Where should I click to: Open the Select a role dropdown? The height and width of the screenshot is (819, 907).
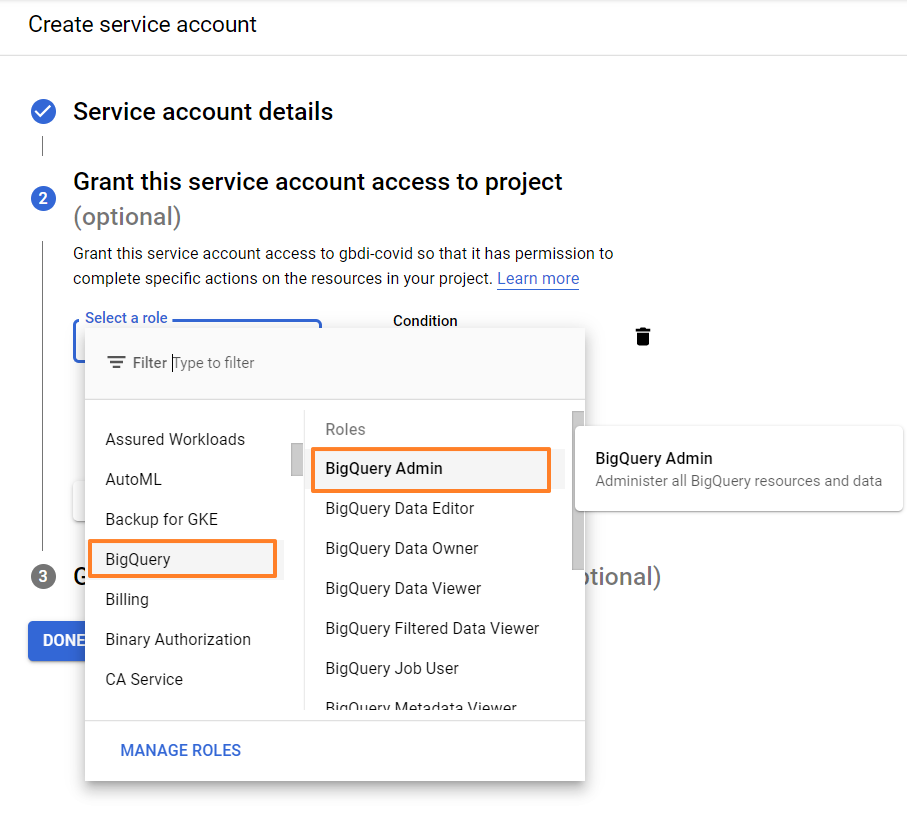click(x=300, y=325)
